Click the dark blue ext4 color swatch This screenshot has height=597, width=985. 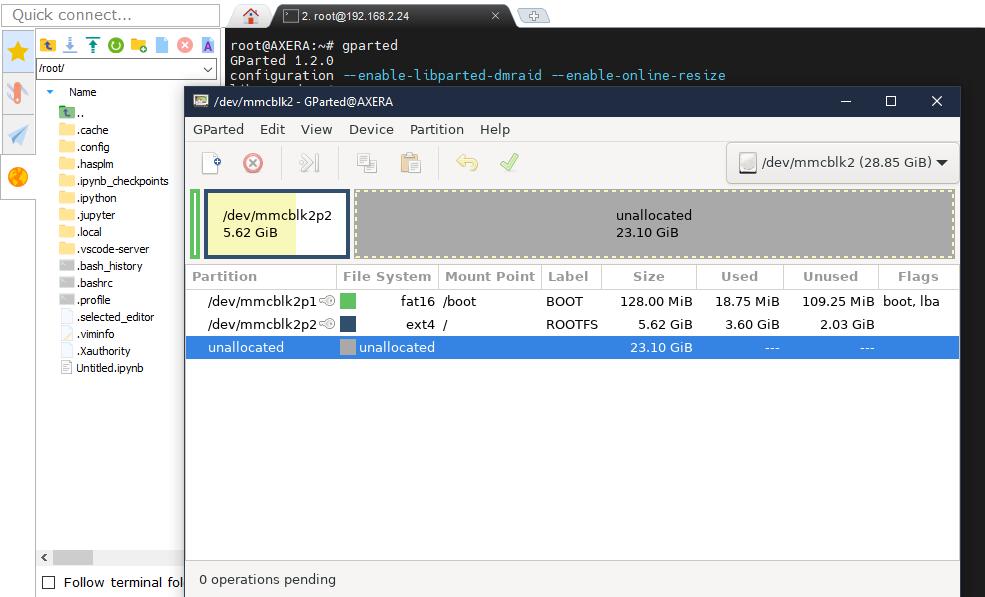pos(348,324)
